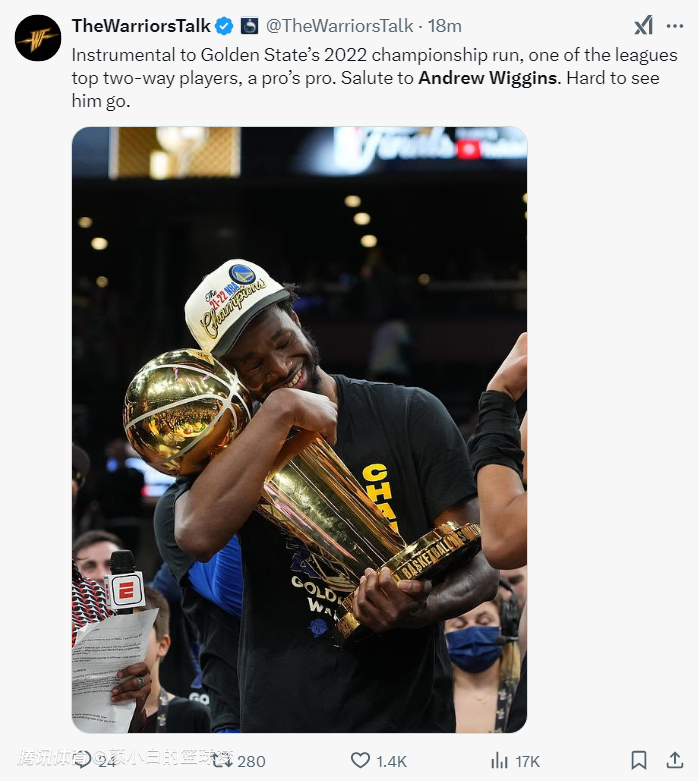The height and width of the screenshot is (781, 699).
Task: Click the 280 repost count
Action: click(251, 761)
